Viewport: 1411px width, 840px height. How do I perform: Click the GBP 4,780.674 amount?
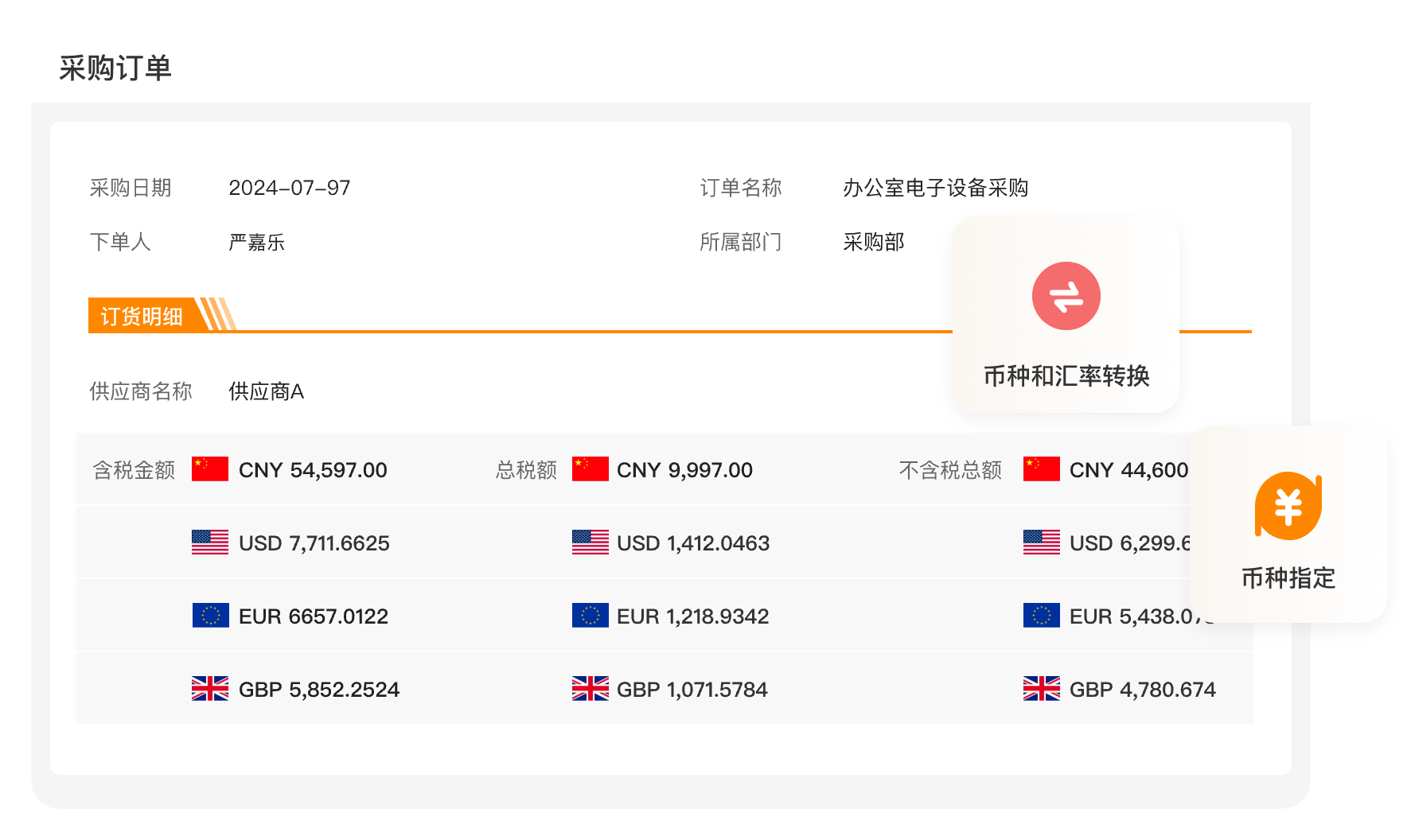pyautogui.click(x=1142, y=689)
